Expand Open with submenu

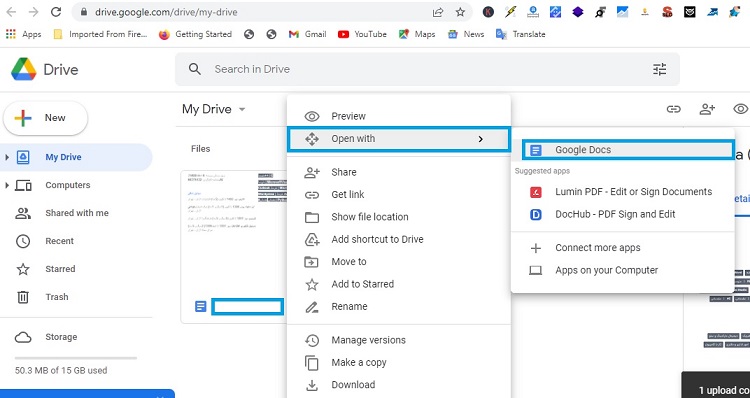click(x=399, y=139)
